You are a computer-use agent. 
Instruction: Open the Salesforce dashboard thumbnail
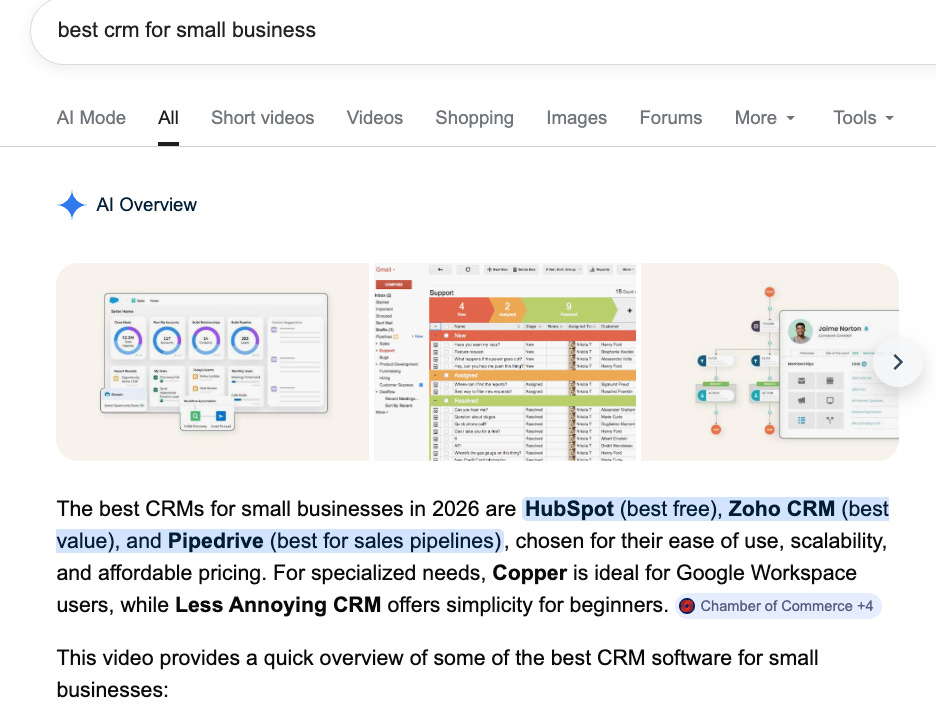[213, 362]
